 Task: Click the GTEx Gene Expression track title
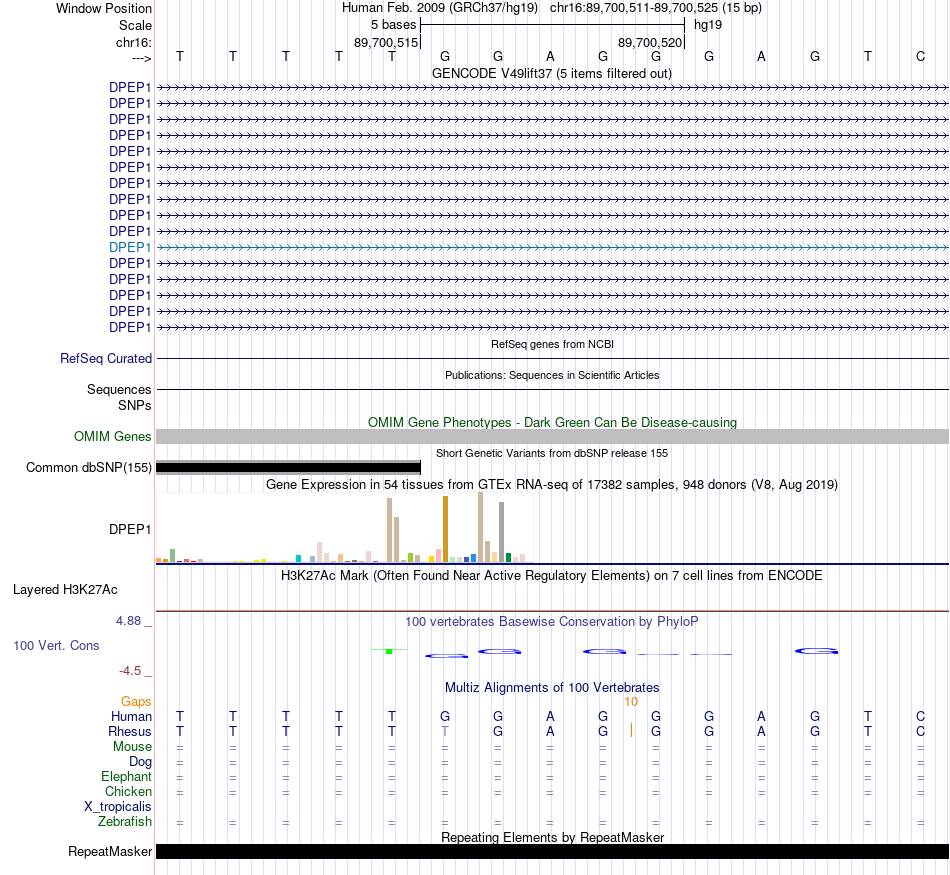pyautogui.click(x=552, y=485)
